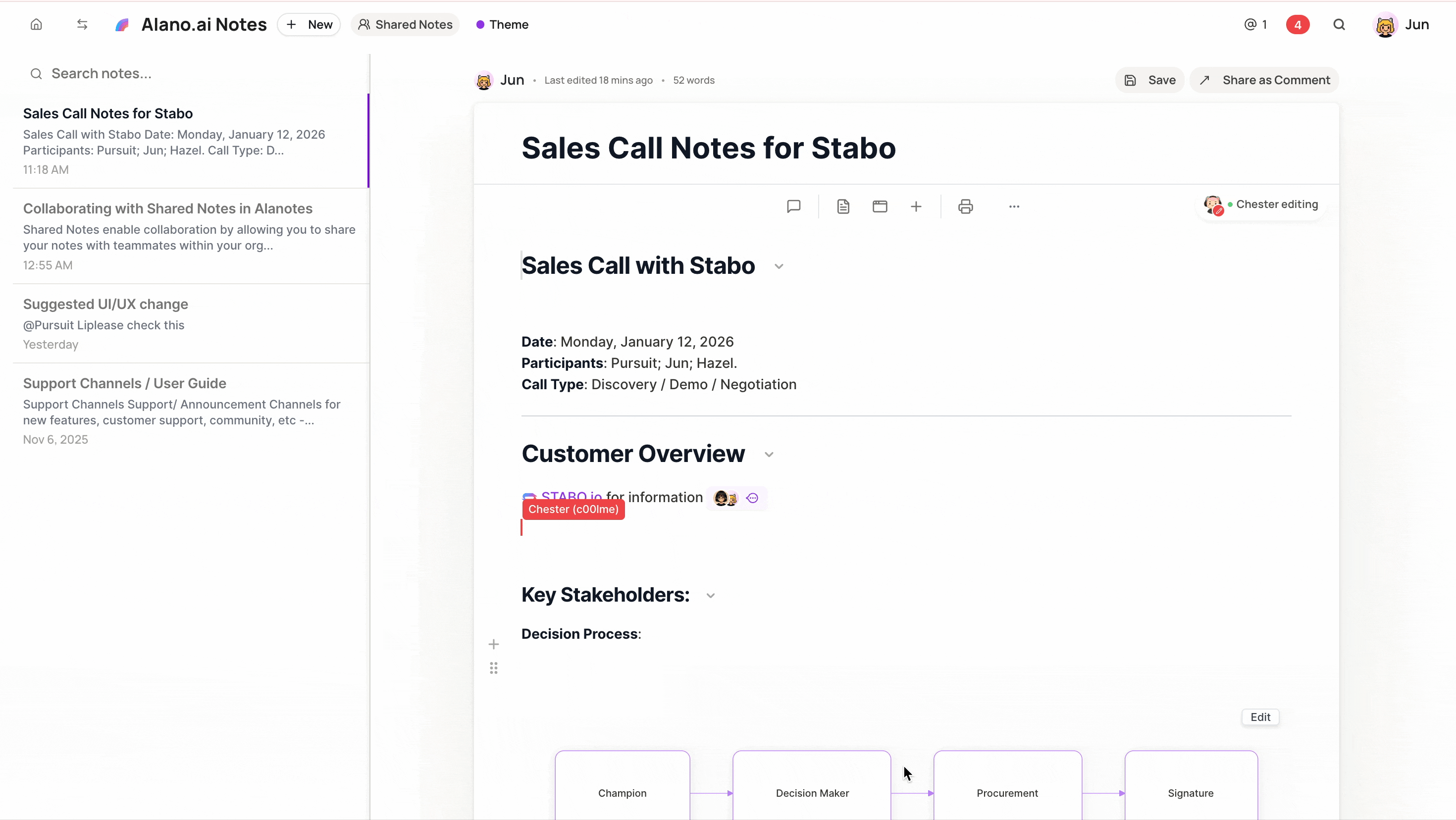Click Share as Comment button
1456x820 pixels.
(x=1264, y=80)
